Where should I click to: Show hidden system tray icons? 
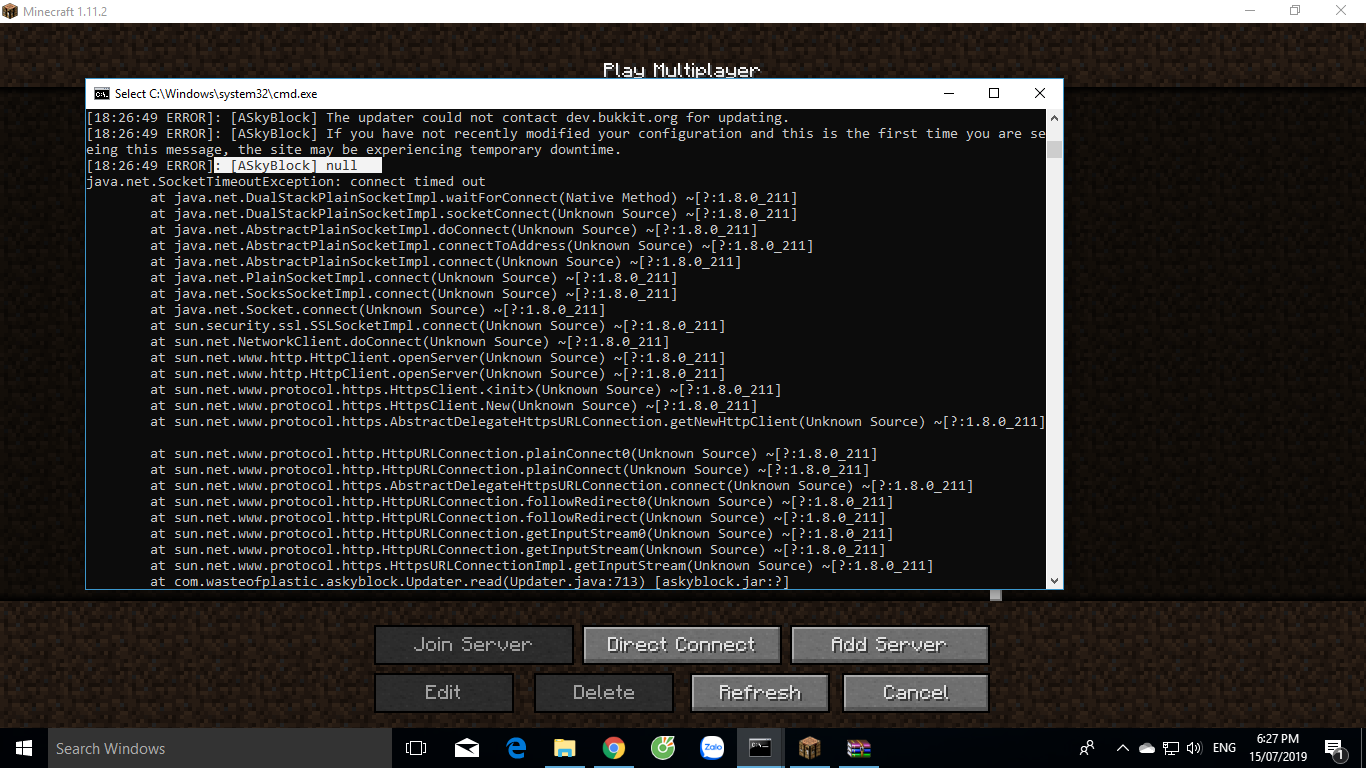click(1123, 748)
